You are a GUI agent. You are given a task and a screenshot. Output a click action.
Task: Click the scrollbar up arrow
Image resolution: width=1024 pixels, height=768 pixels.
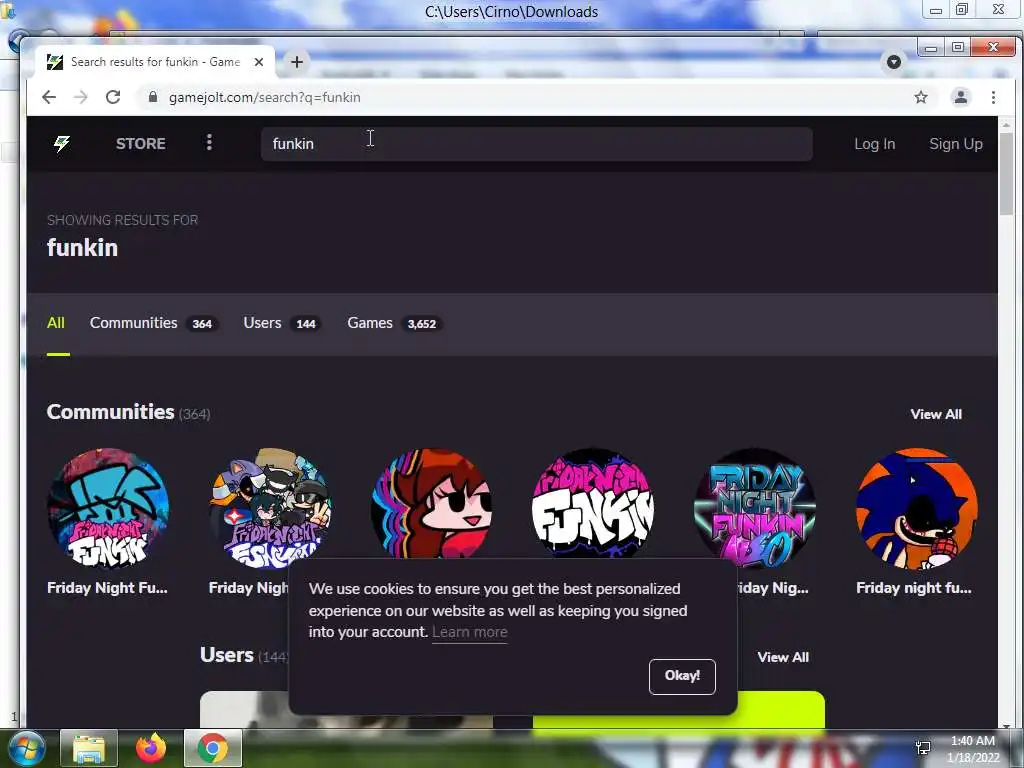[x=1006, y=123]
